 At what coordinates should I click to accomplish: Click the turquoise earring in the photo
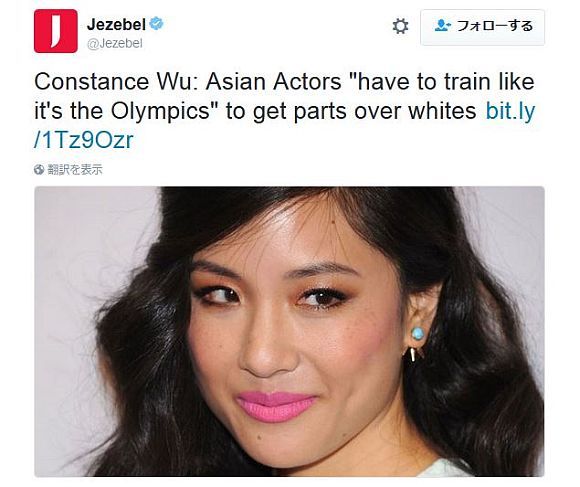pos(418,334)
